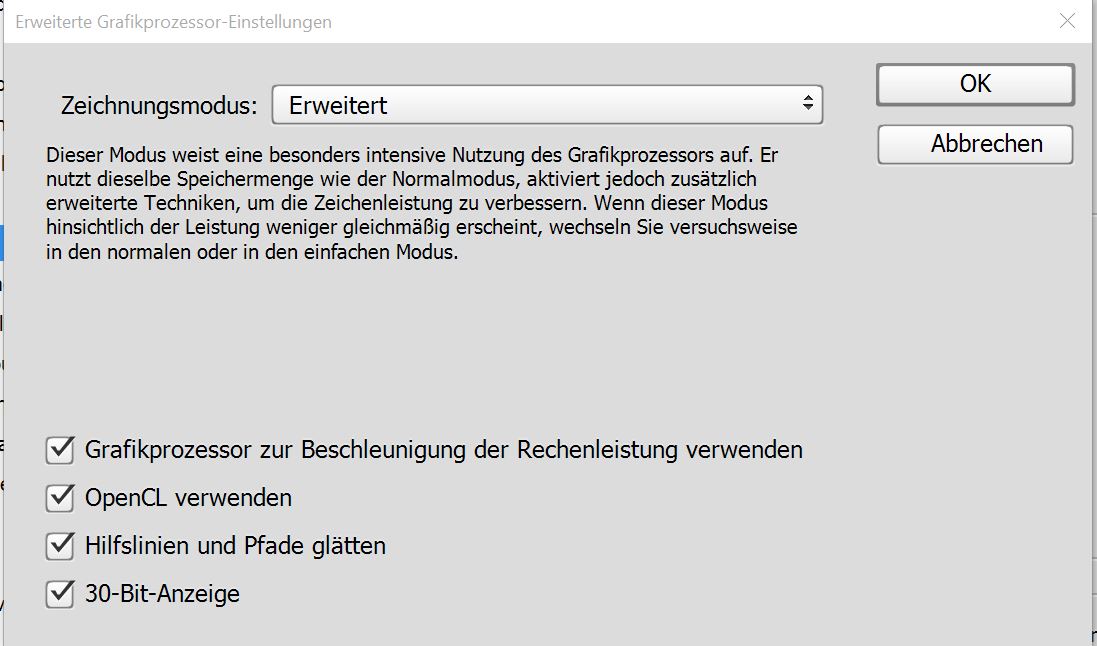This screenshot has height=646, width=1097.
Task: Confirm settings with the OK button
Action: pyautogui.click(x=975, y=84)
